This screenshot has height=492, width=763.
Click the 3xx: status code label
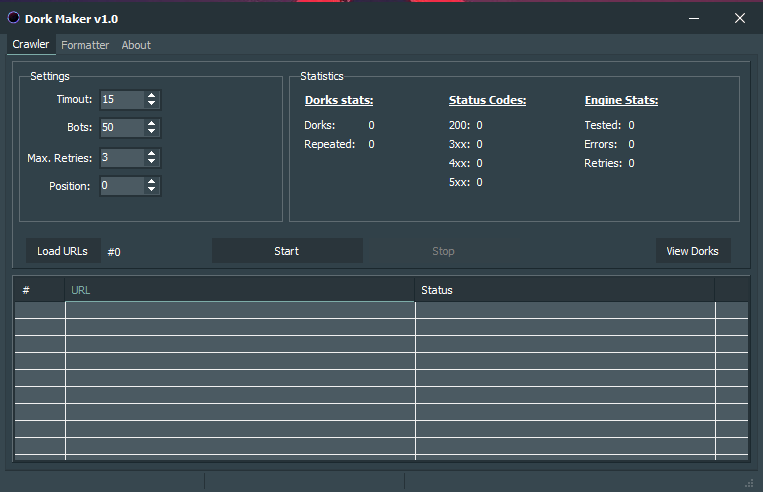[459, 144]
